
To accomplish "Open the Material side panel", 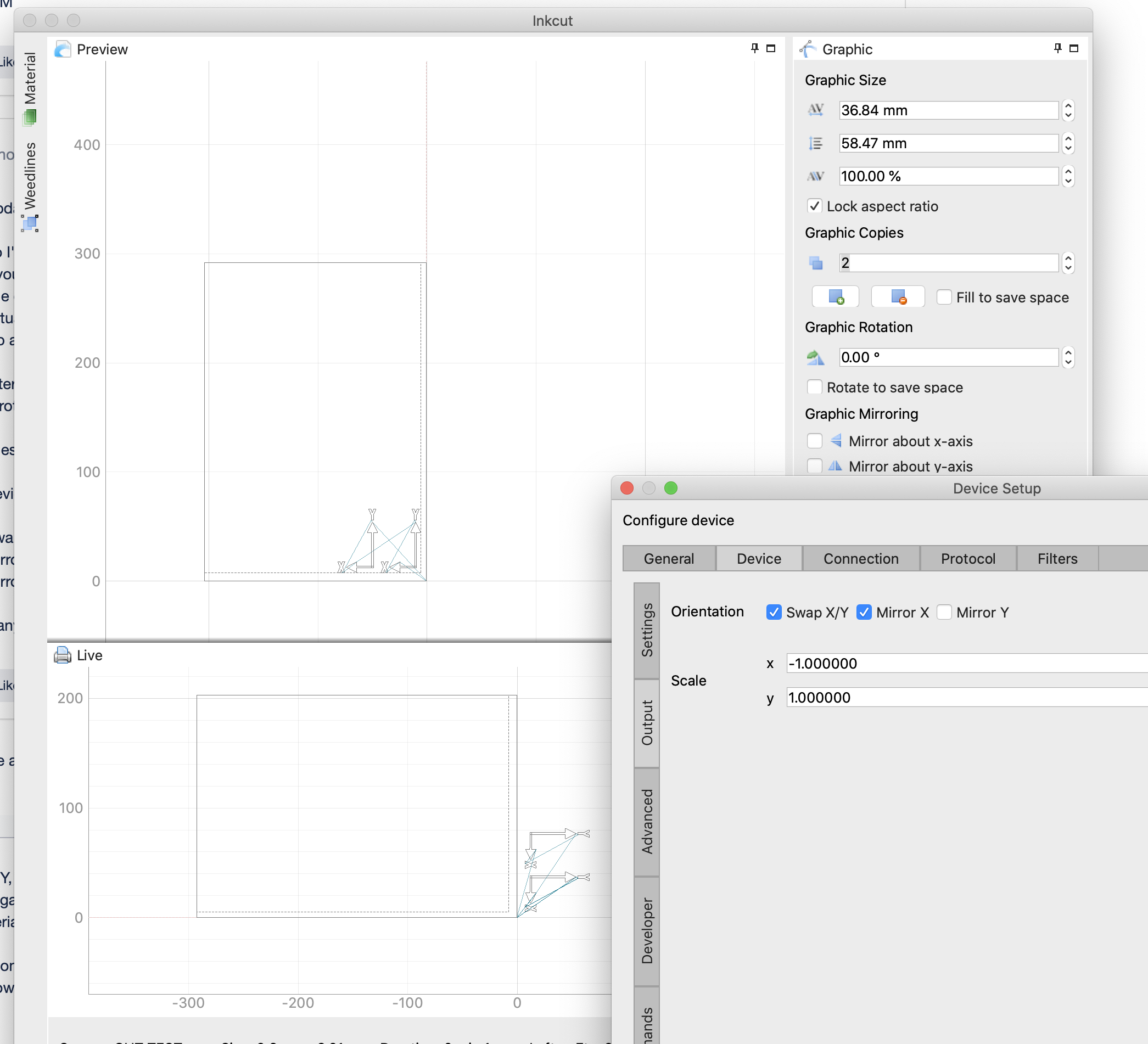I will point(30,86).
